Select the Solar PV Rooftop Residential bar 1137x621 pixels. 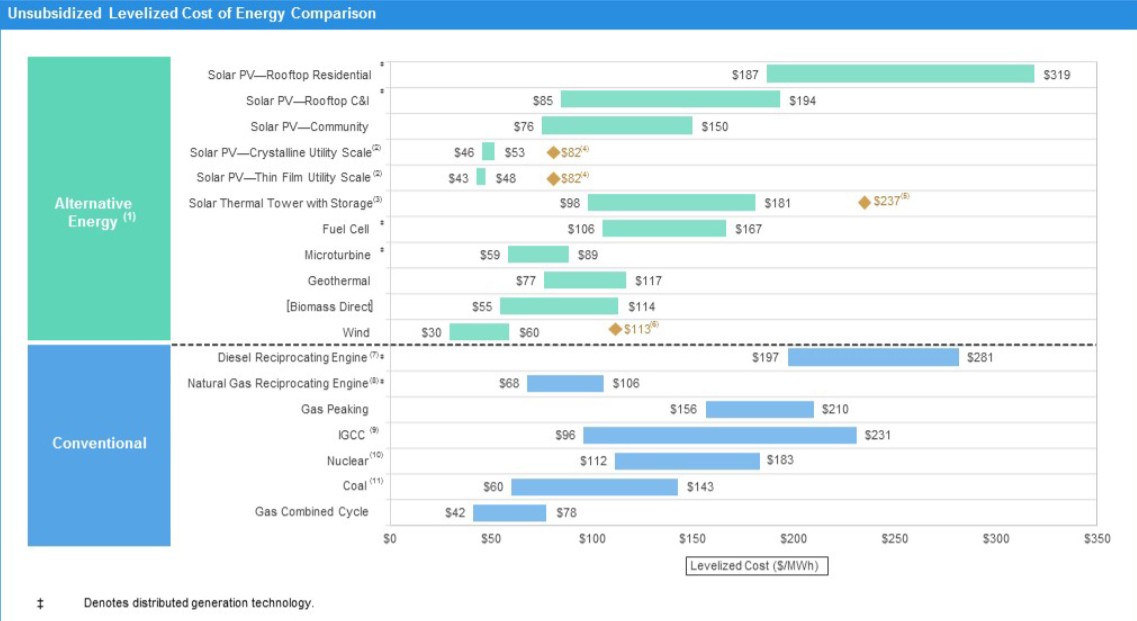[900, 74]
